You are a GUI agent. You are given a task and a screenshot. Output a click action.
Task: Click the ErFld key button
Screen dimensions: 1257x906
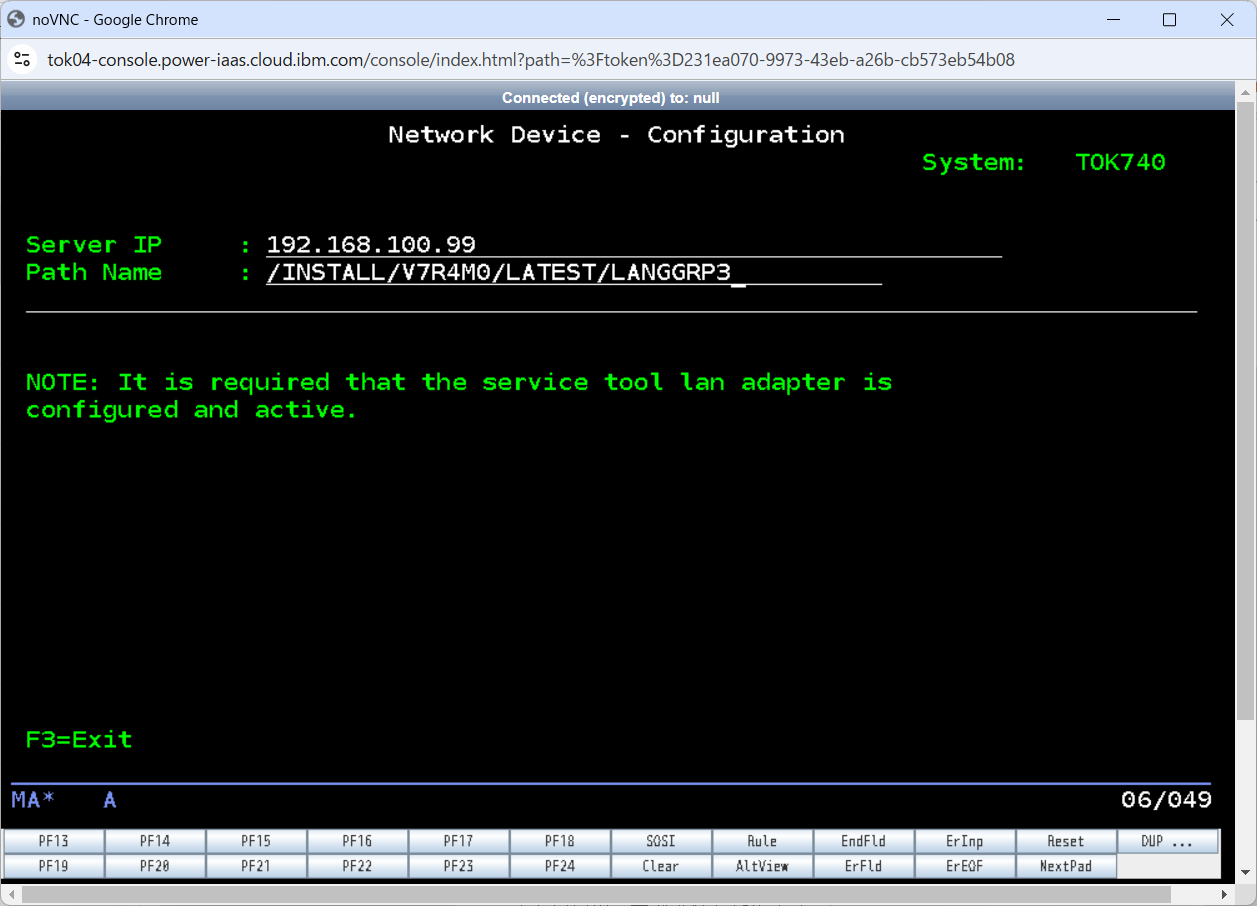(863, 866)
